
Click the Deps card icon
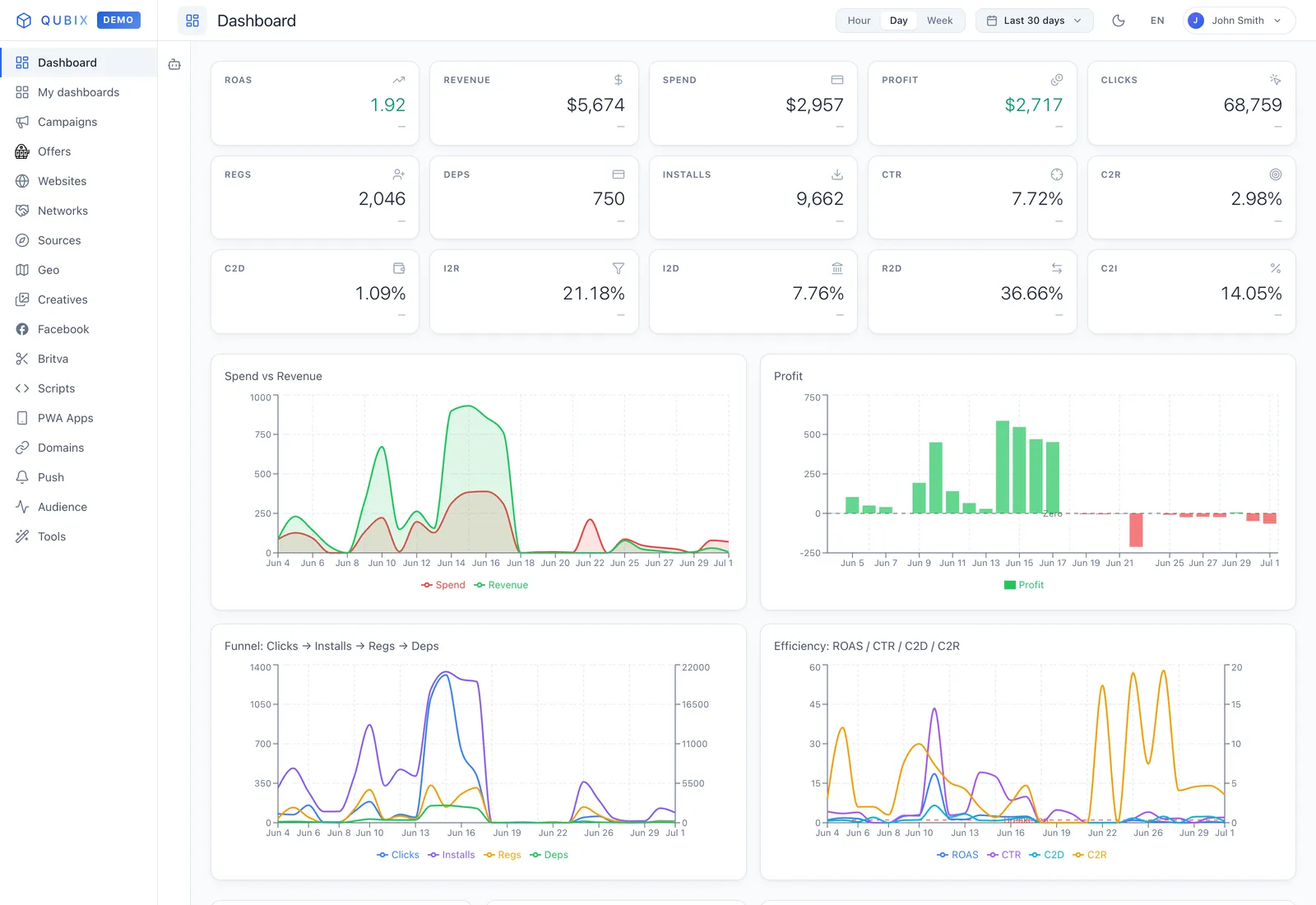pos(619,174)
